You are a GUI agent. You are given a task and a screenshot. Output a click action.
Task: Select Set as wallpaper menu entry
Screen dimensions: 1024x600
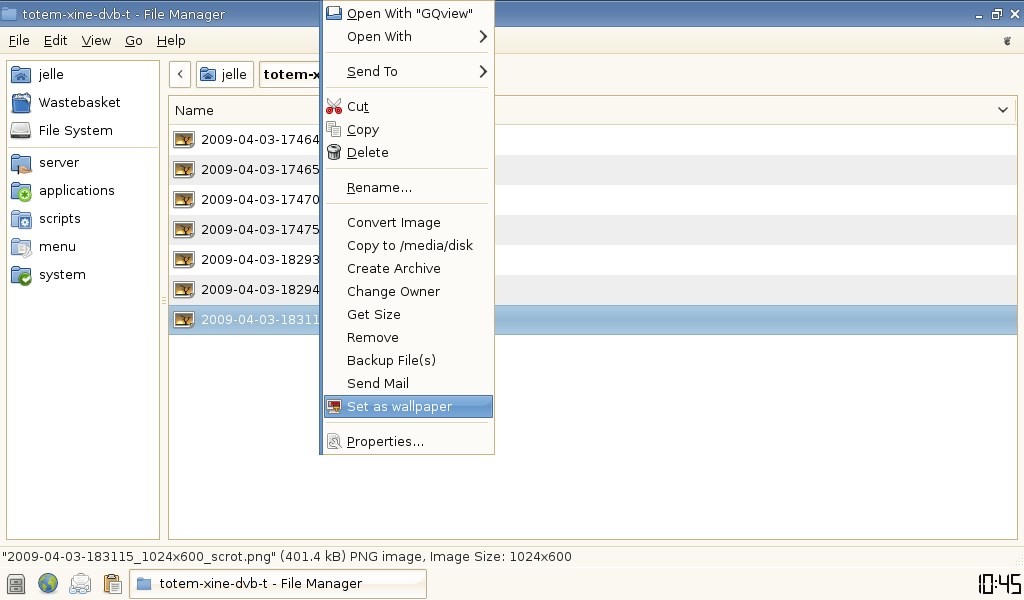coord(399,407)
